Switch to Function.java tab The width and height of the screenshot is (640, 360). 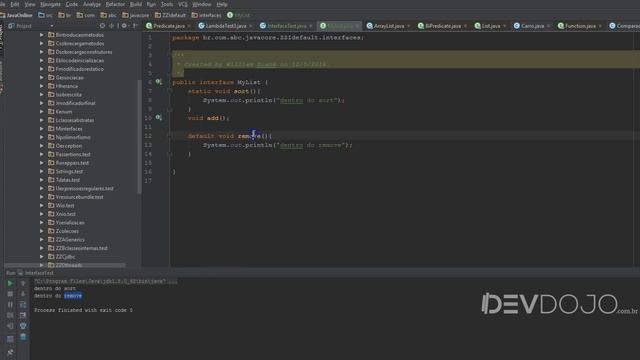click(x=580, y=26)
